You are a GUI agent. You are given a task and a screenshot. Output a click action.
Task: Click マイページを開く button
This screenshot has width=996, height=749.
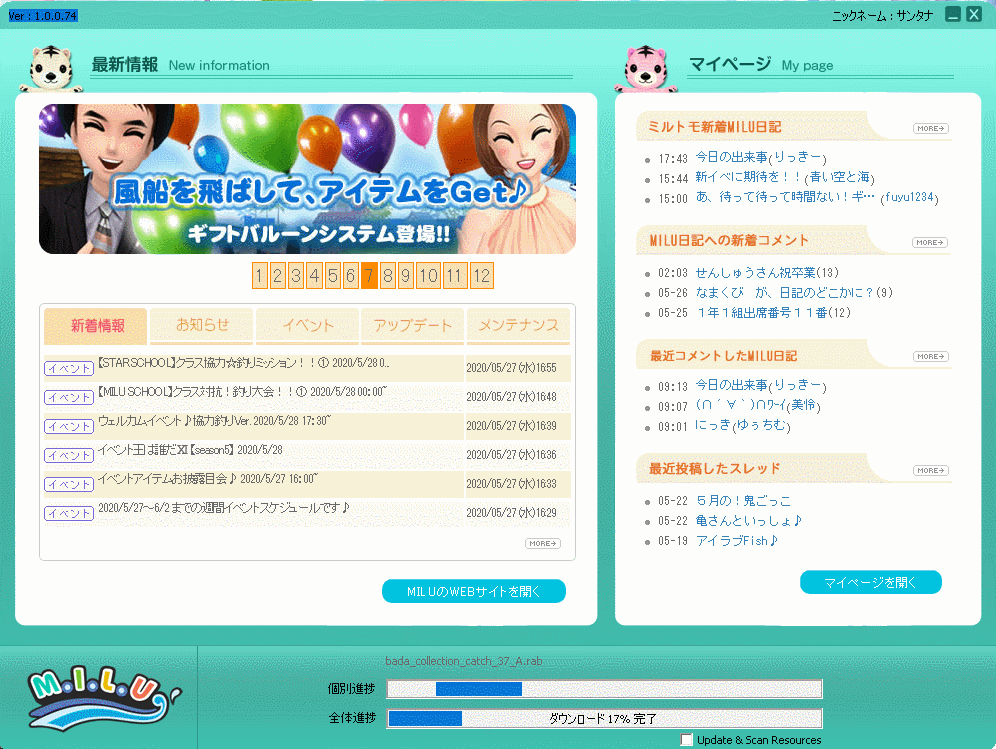[870, 582]
